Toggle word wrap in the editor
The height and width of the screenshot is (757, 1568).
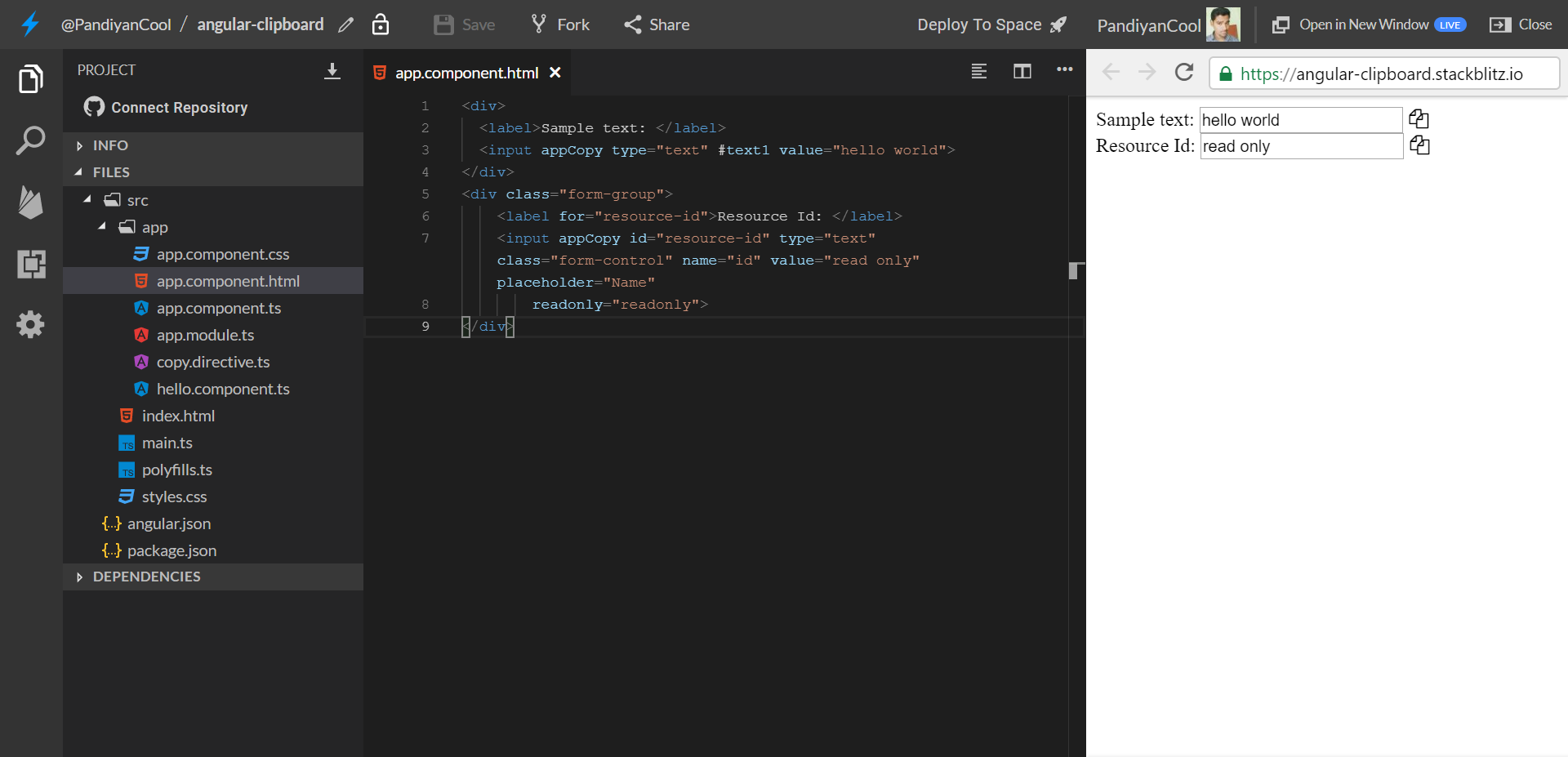(x=978, y=71)
